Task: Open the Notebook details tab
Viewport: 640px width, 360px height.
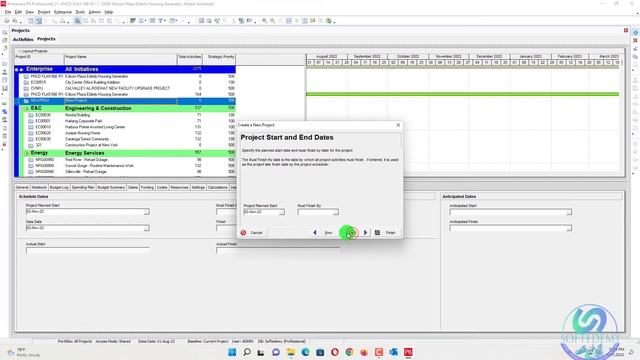Action: (39, 187)
